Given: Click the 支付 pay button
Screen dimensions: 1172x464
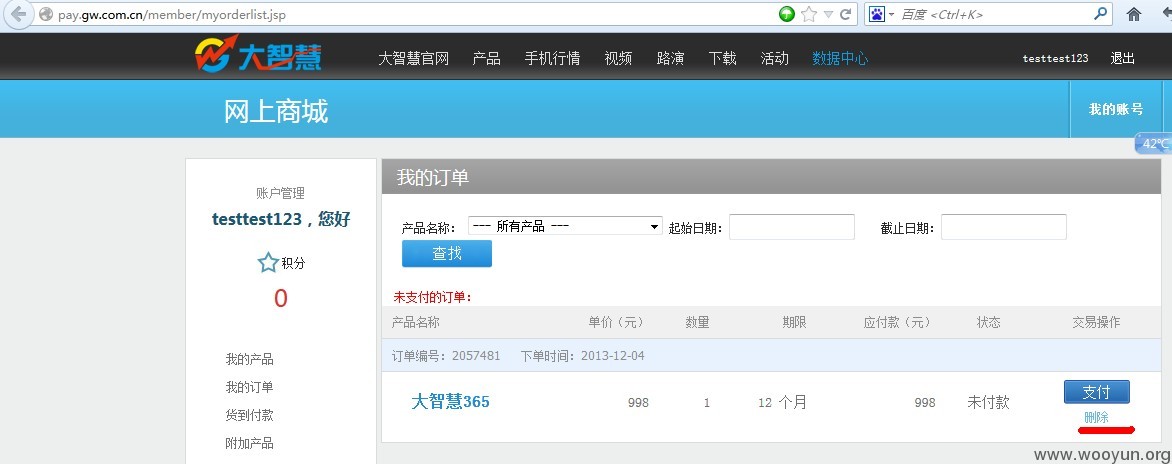Looking at the screenshot, I should tap(1097, 392).
